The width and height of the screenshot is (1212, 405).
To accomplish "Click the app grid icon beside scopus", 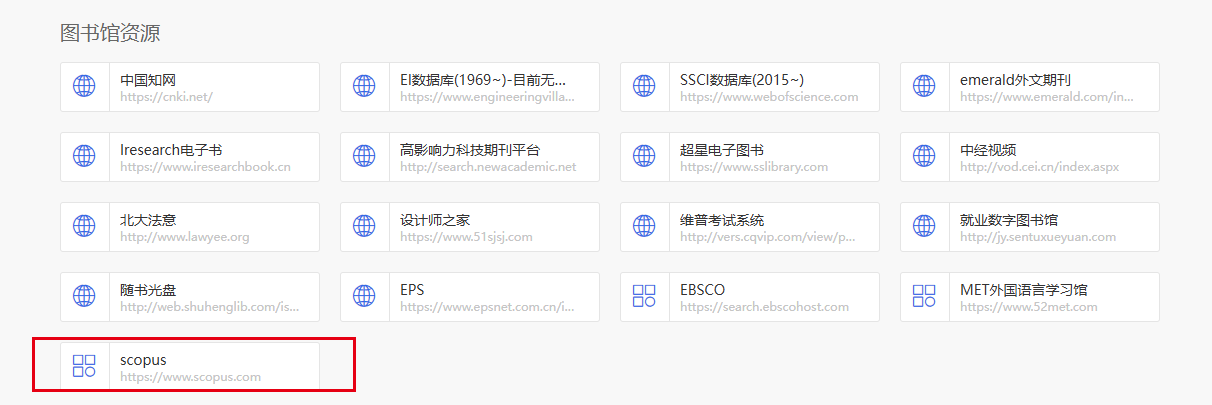I will [x=84, y=367].
